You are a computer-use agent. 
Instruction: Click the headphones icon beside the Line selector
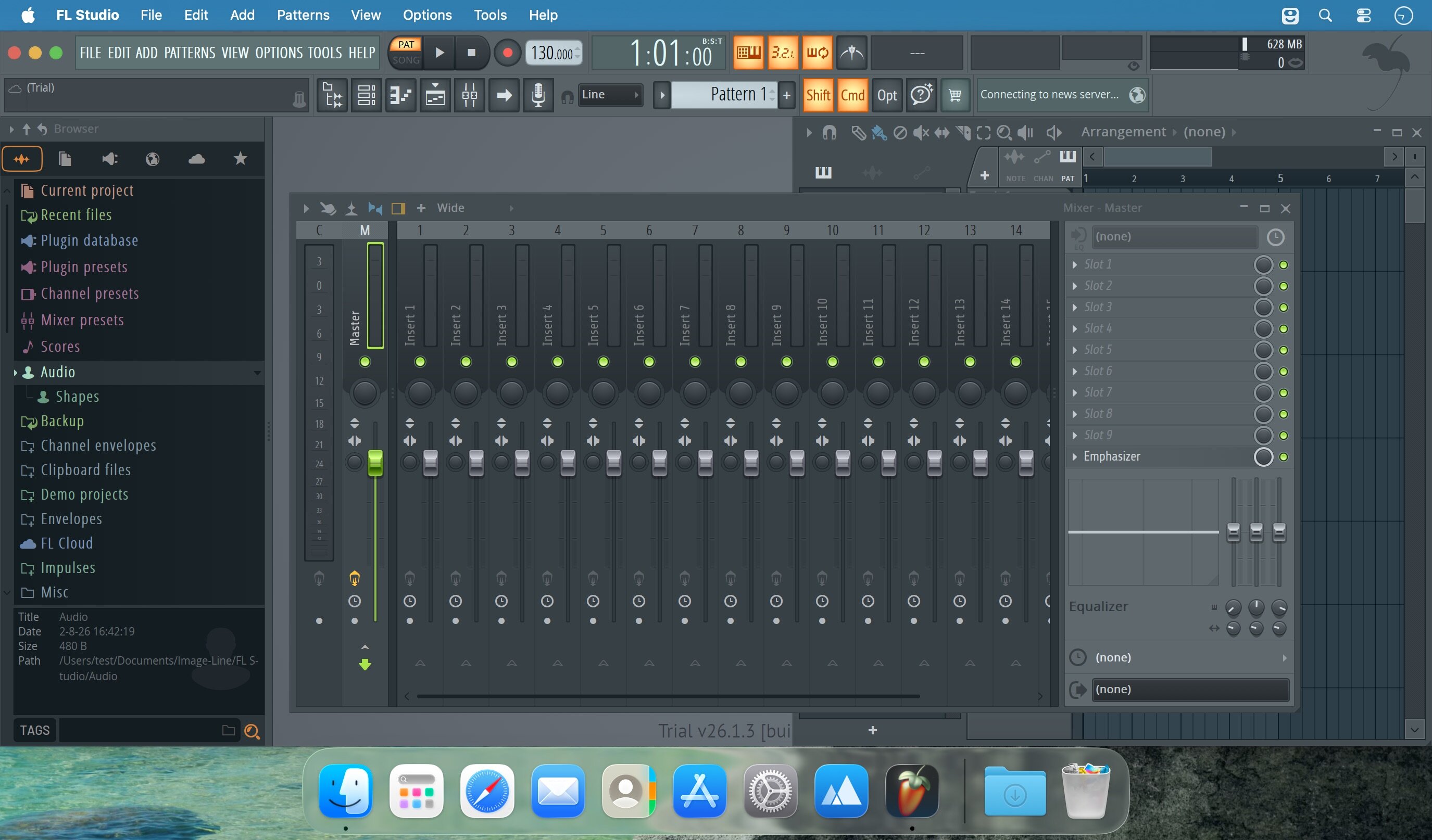pos(567,97)
